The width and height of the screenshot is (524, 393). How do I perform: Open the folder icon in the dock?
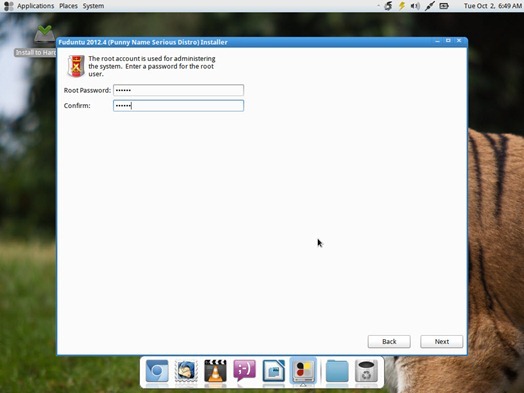(337, 371)
